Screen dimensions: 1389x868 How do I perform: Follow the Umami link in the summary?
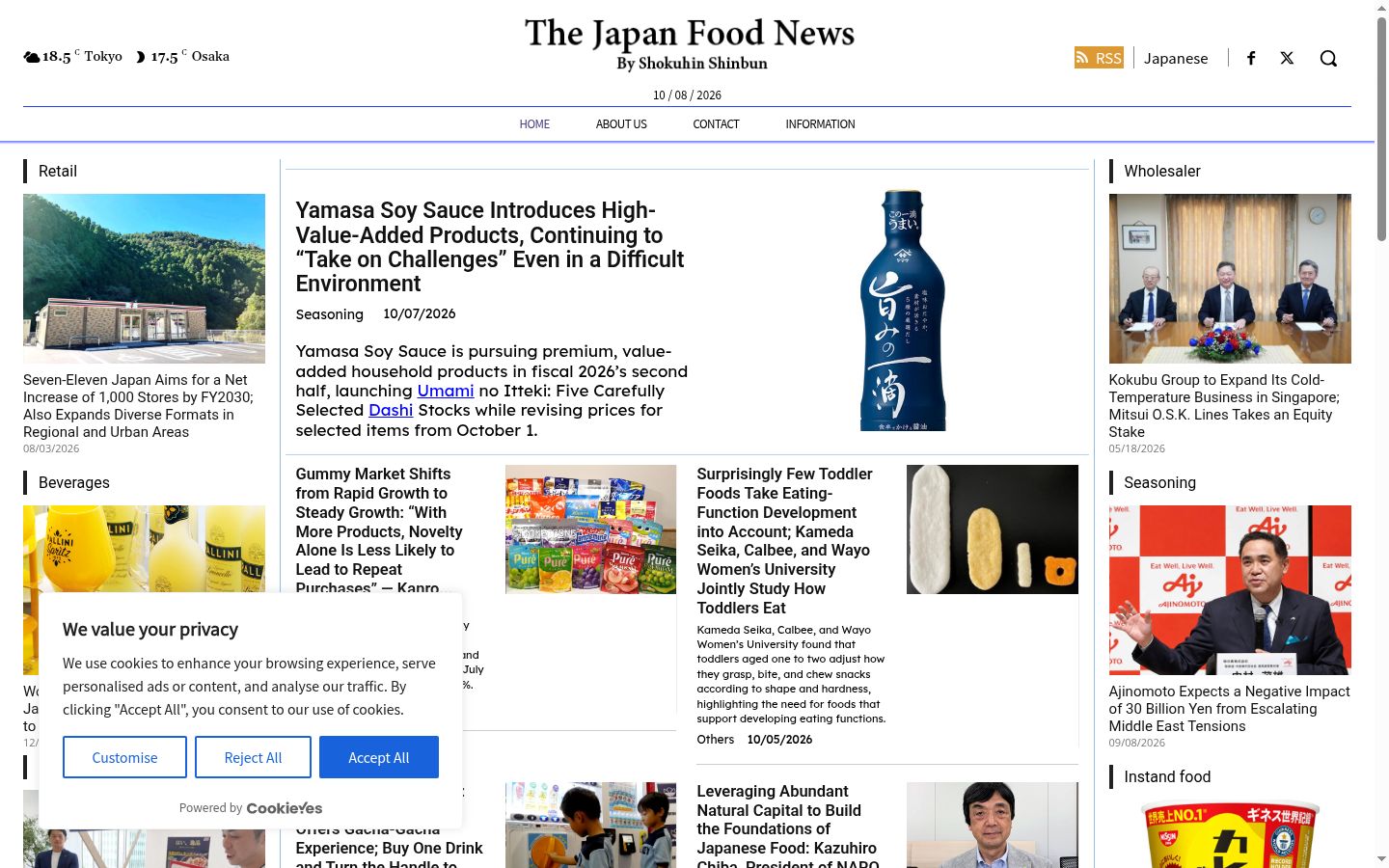[446, 391]
